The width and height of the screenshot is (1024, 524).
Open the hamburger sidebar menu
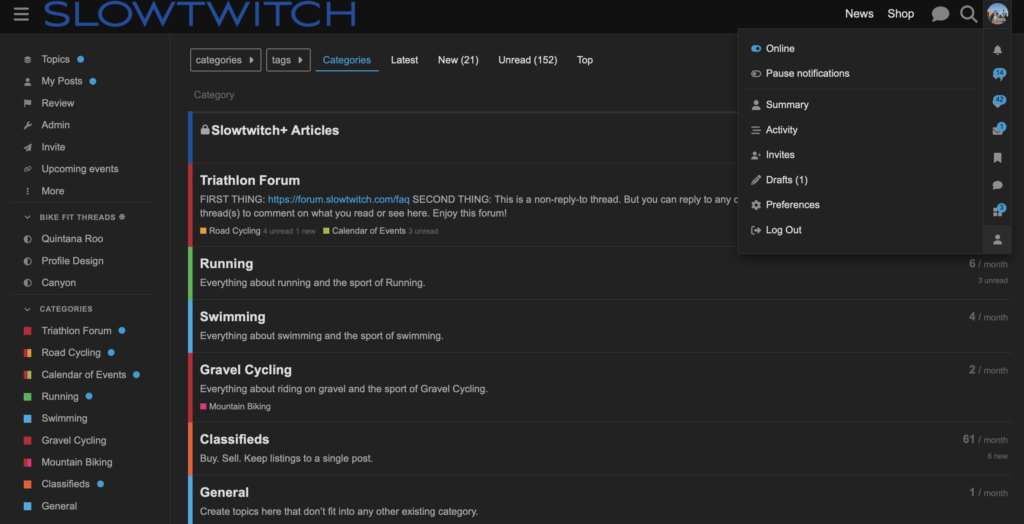[x=21, y=14]
